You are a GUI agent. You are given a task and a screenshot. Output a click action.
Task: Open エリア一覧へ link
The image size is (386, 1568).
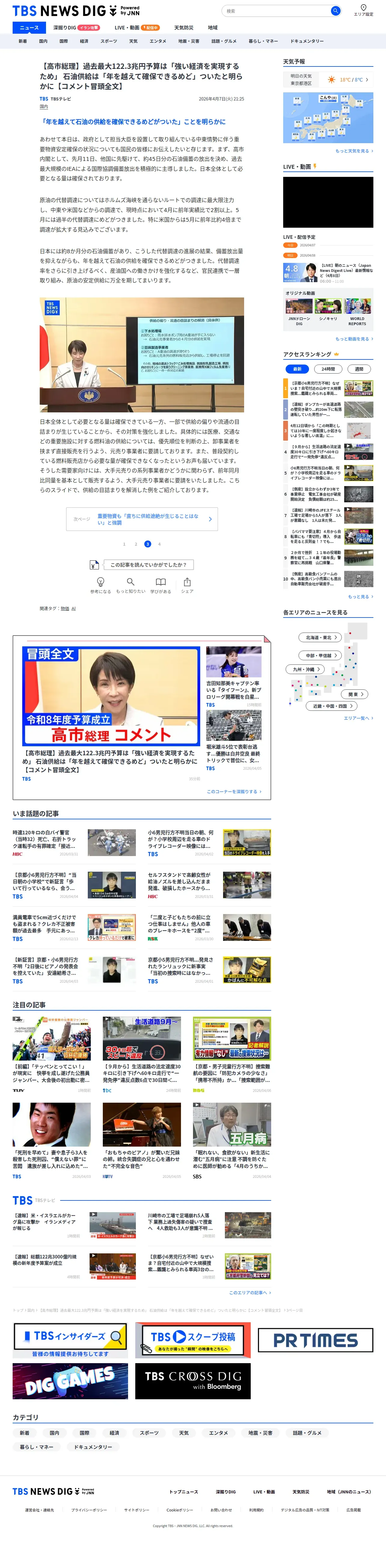click(359, 718)
